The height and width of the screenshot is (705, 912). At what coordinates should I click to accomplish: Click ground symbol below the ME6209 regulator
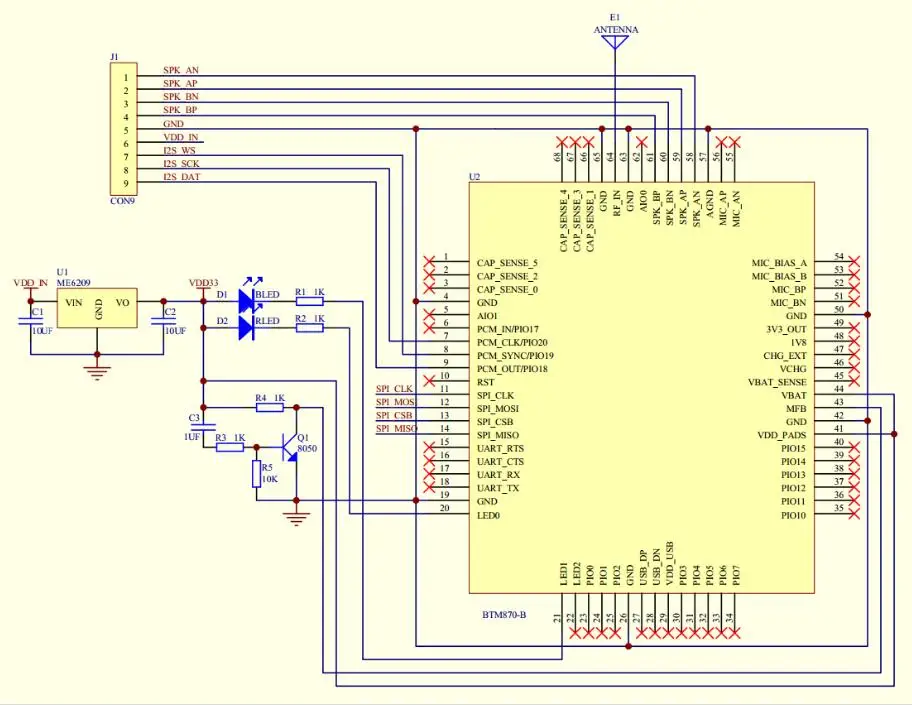[x=97, y=371]
